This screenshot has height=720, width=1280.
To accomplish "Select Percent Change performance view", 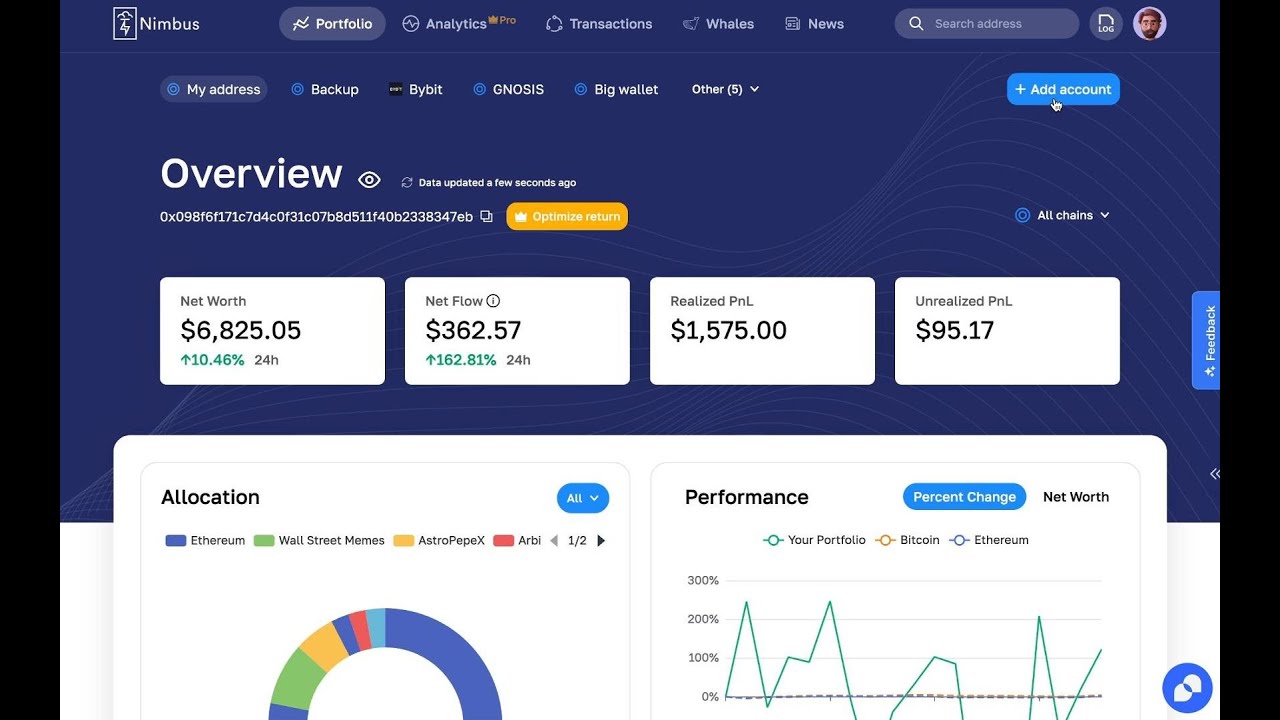I will 964,497.
